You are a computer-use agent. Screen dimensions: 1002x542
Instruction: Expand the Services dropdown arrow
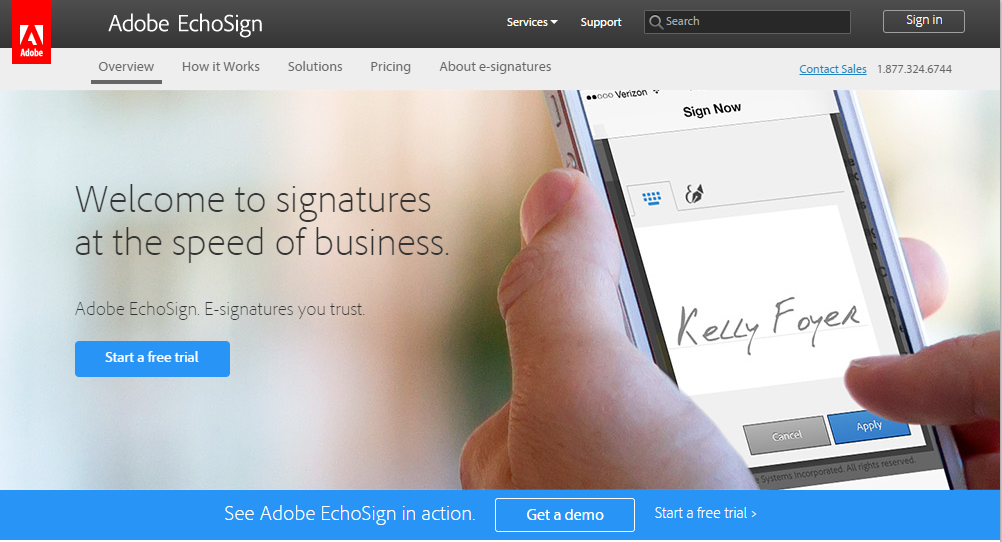point(554,22)
